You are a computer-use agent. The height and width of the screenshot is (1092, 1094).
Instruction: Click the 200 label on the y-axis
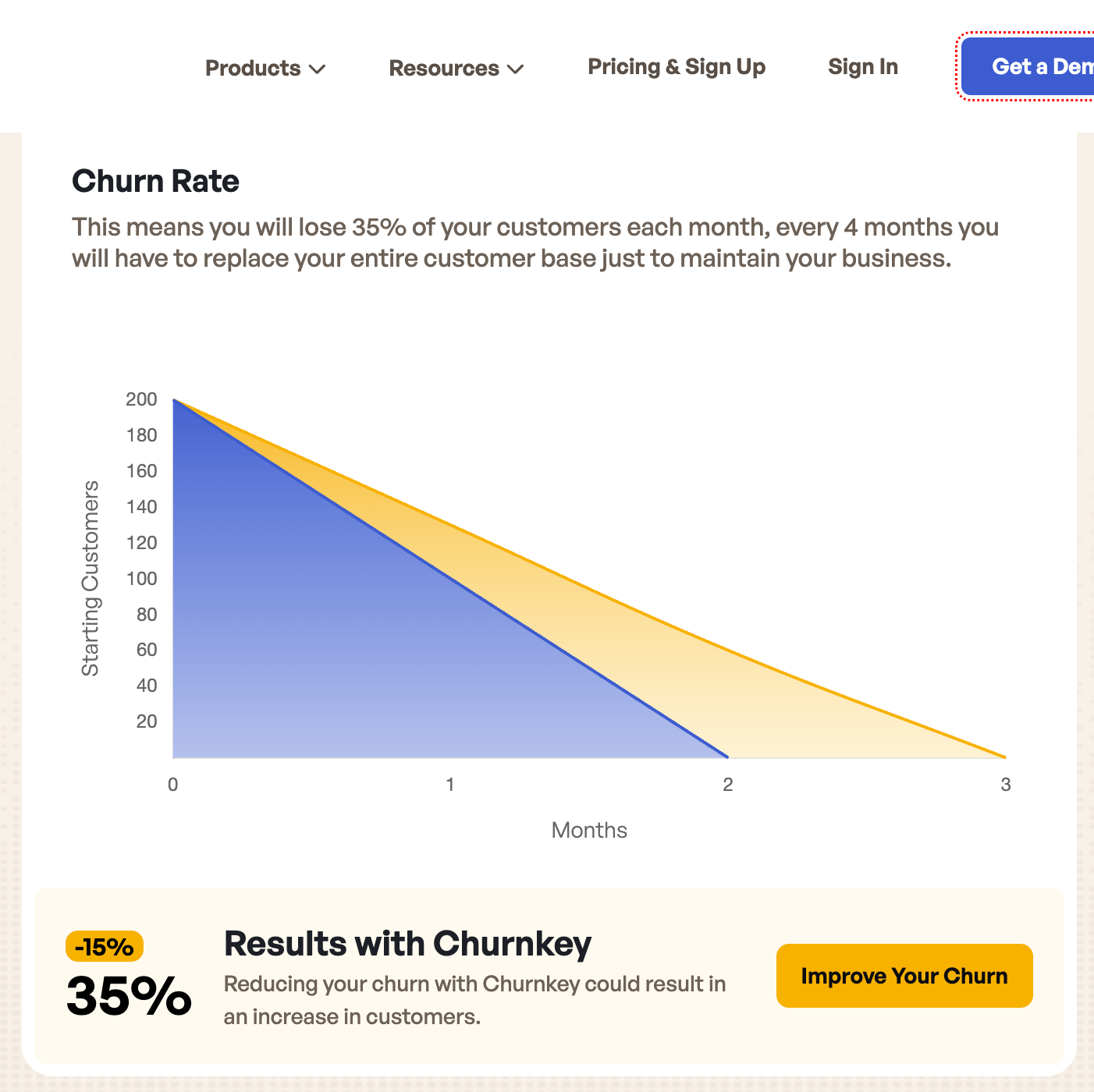pyautogui.click(x=141, y=399)
